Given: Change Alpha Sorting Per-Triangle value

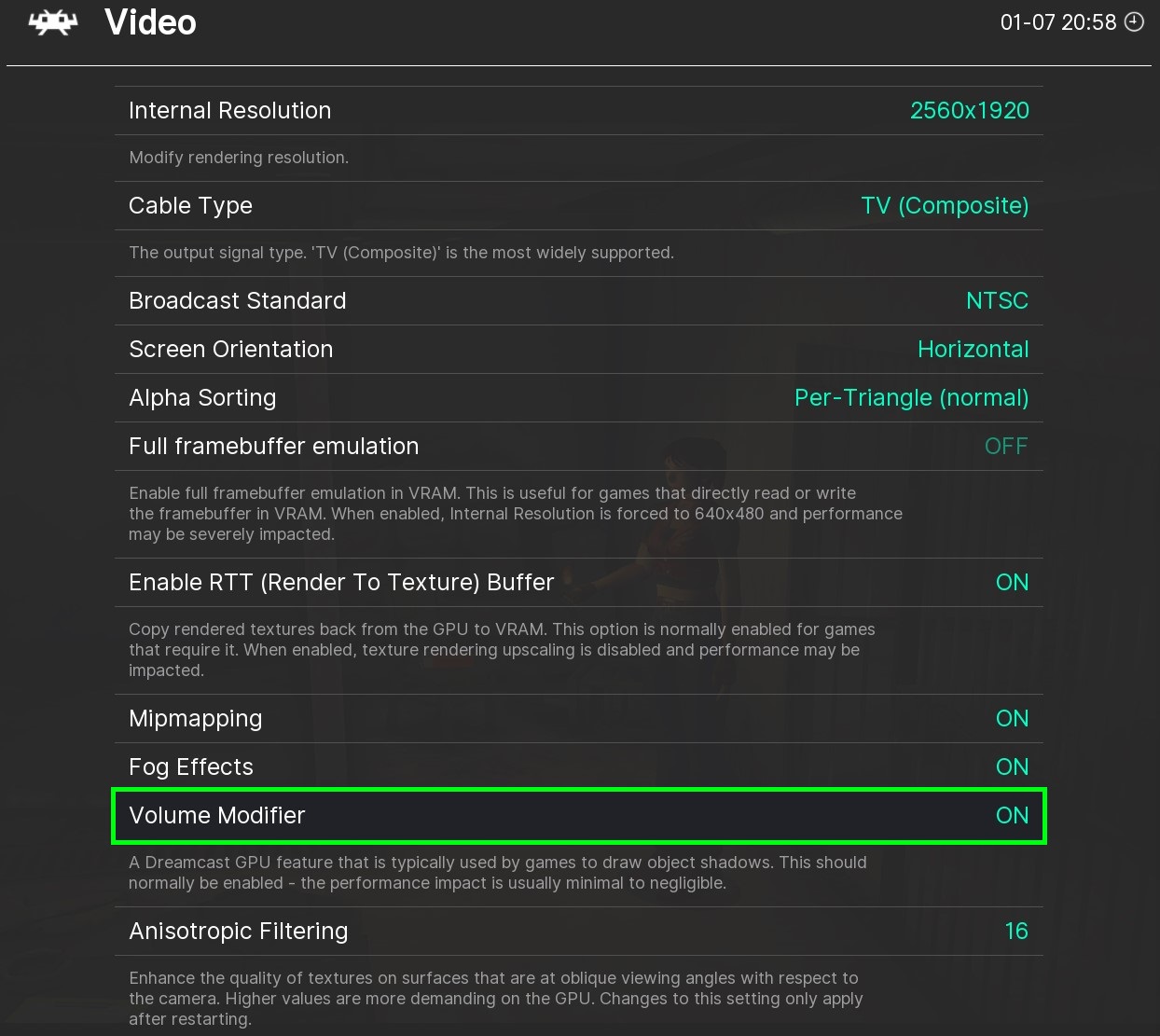Looking at the screenshot, I should [911, 398].
